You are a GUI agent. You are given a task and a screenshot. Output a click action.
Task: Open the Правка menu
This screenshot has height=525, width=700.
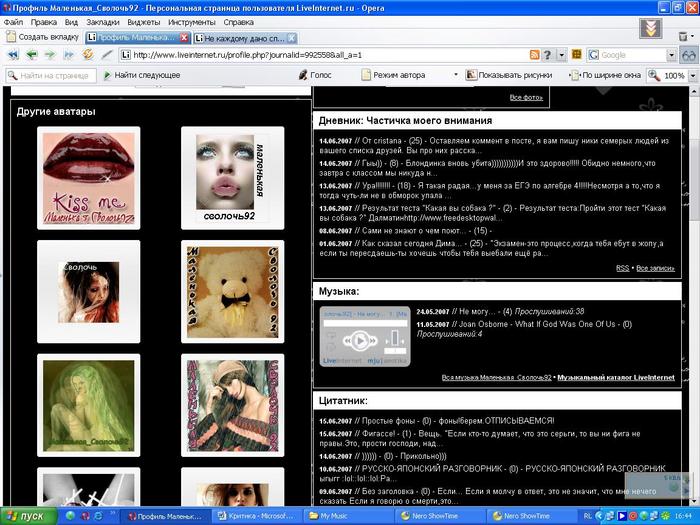43,22
